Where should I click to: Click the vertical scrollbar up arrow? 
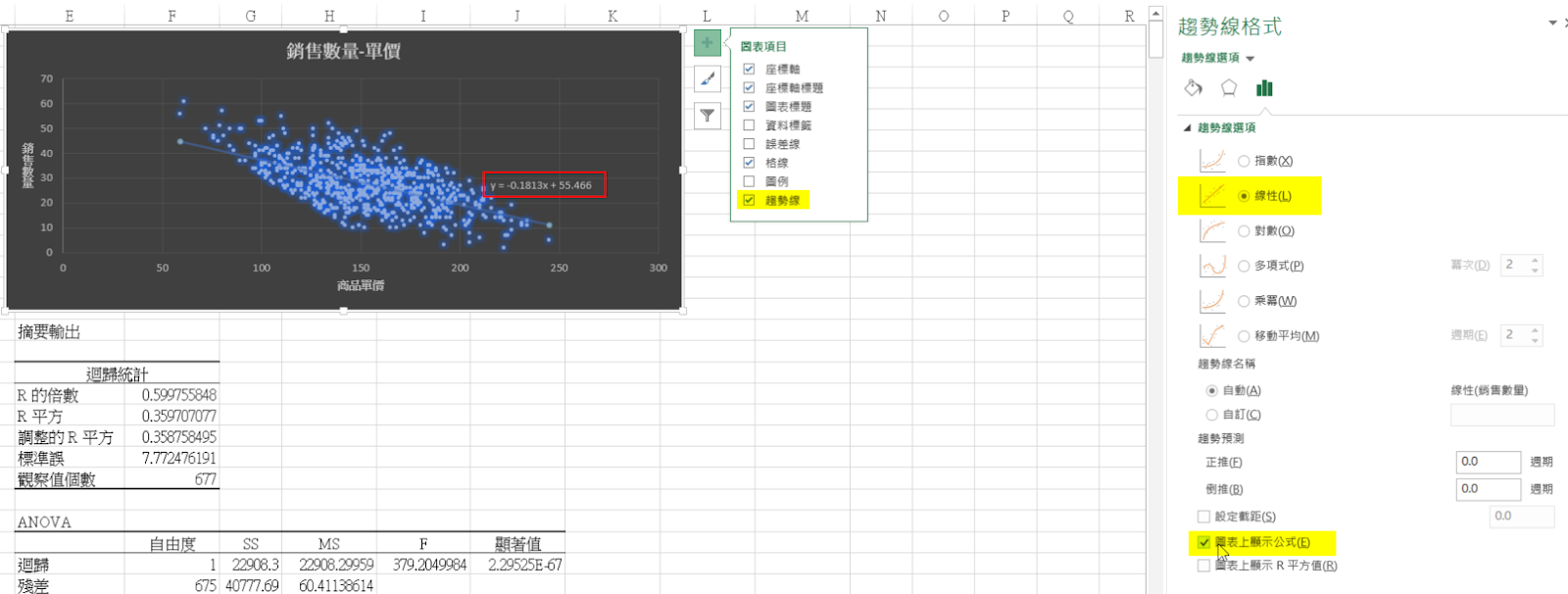click(x=1155, y=14)
